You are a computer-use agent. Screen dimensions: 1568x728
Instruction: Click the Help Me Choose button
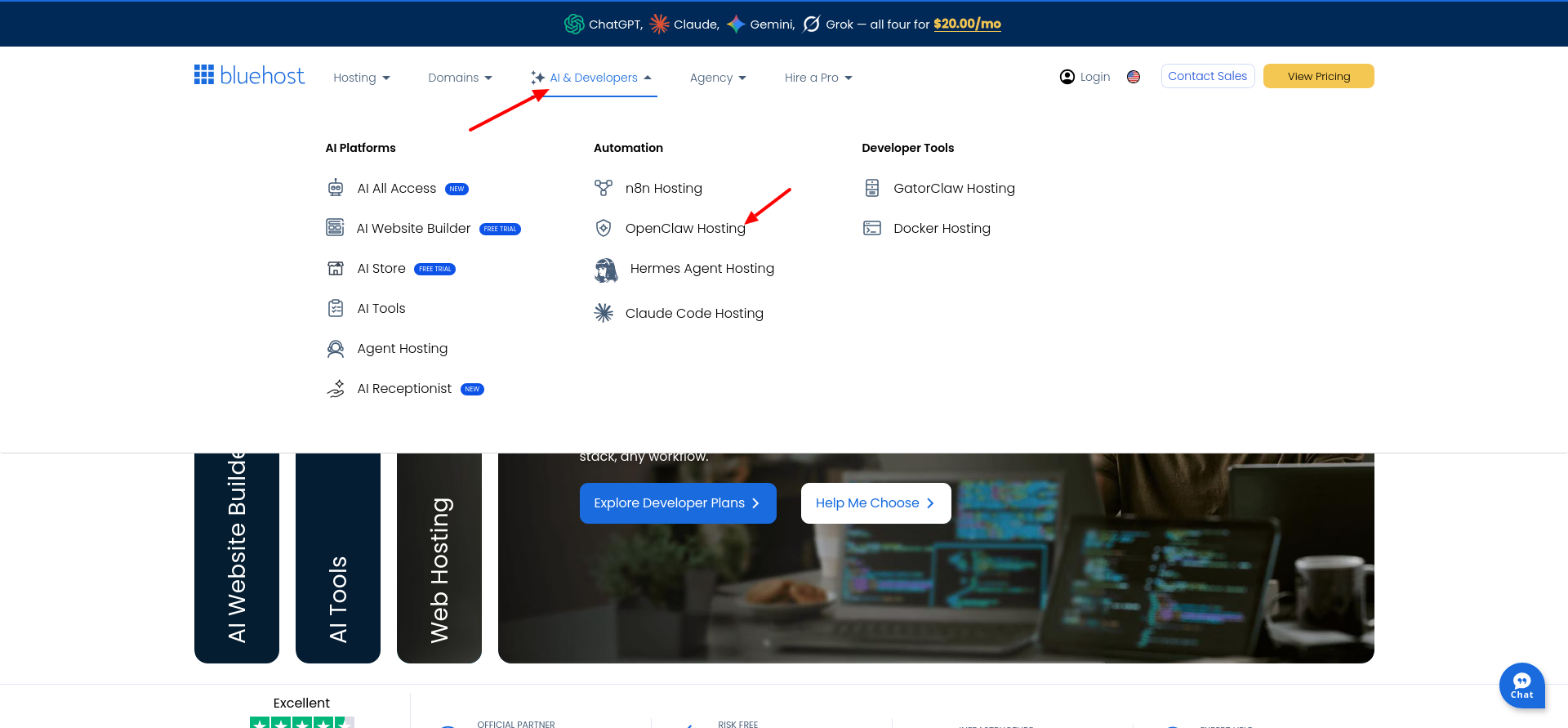pos(876,503)
